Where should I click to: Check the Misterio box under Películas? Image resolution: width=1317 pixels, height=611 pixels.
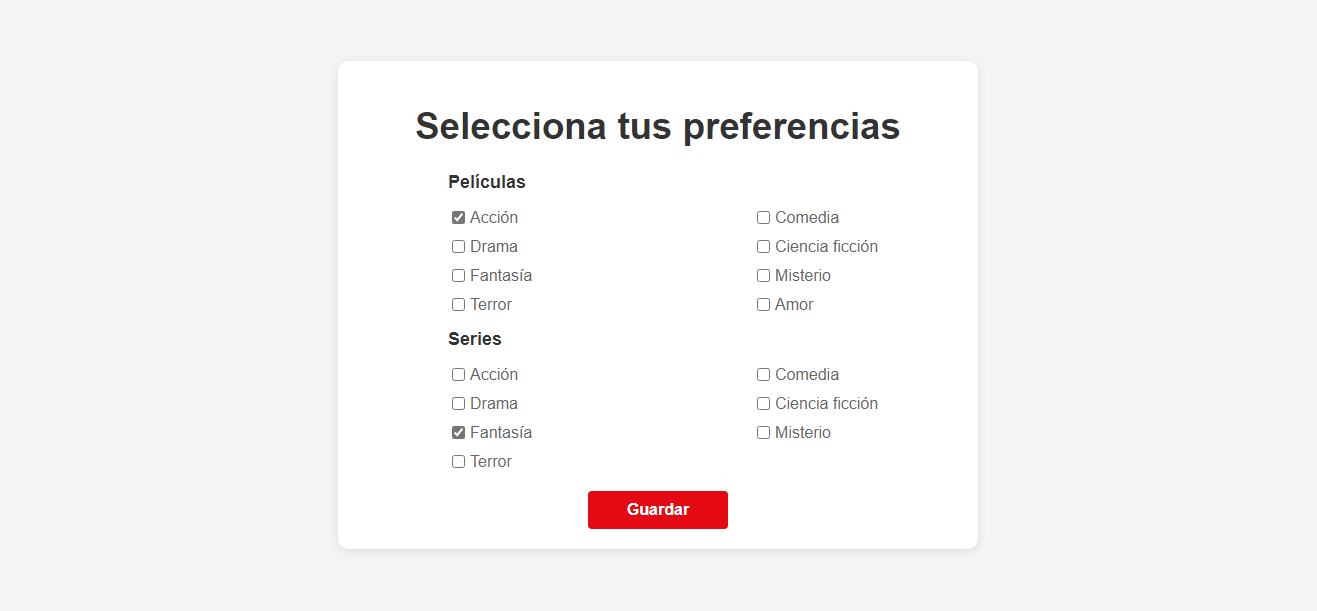tap(763, 275)
